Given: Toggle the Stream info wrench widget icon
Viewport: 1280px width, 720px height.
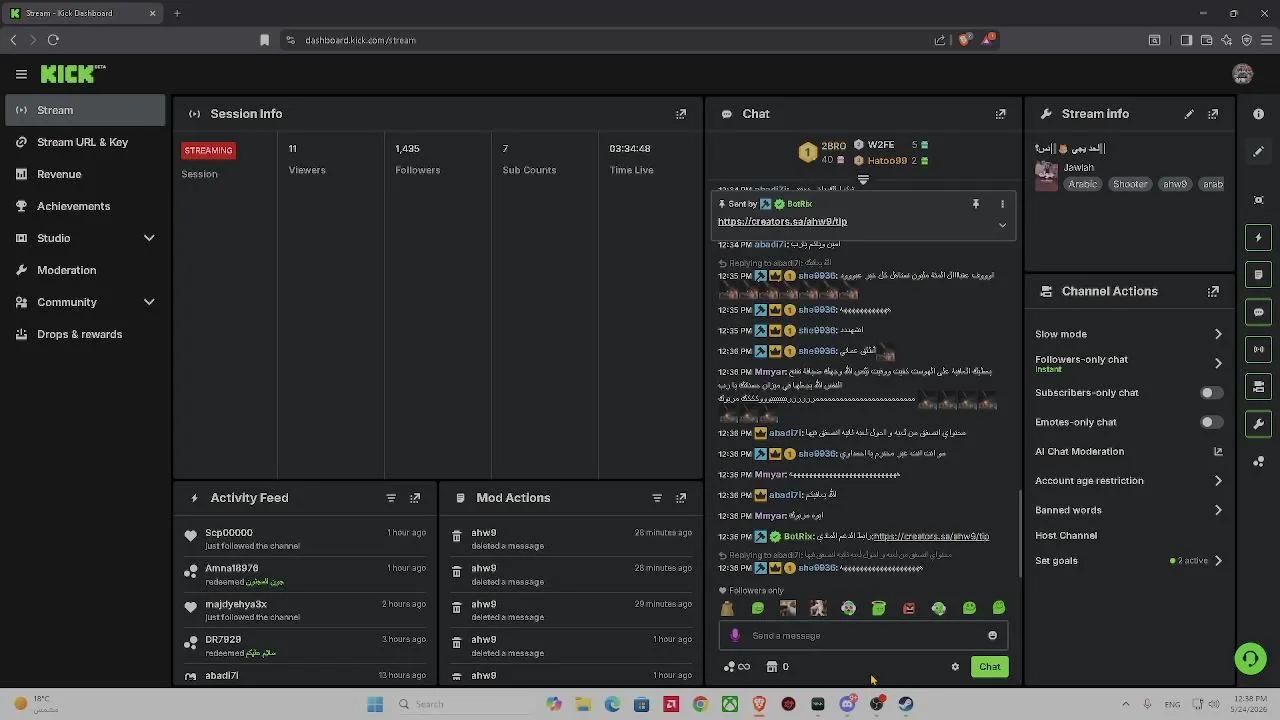Looking at the screenshot, I should pos(1259,424).
